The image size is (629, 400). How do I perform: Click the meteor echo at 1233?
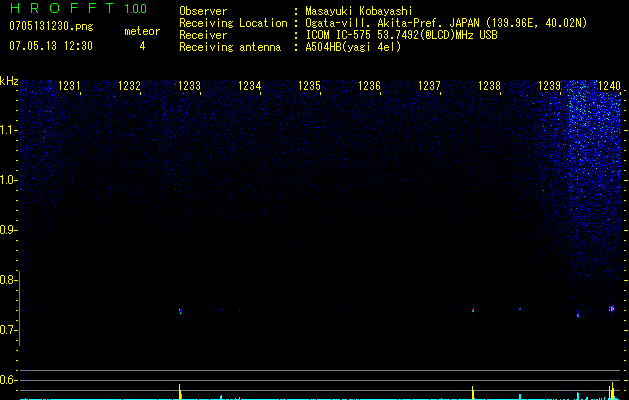click(x=180, y=311)
